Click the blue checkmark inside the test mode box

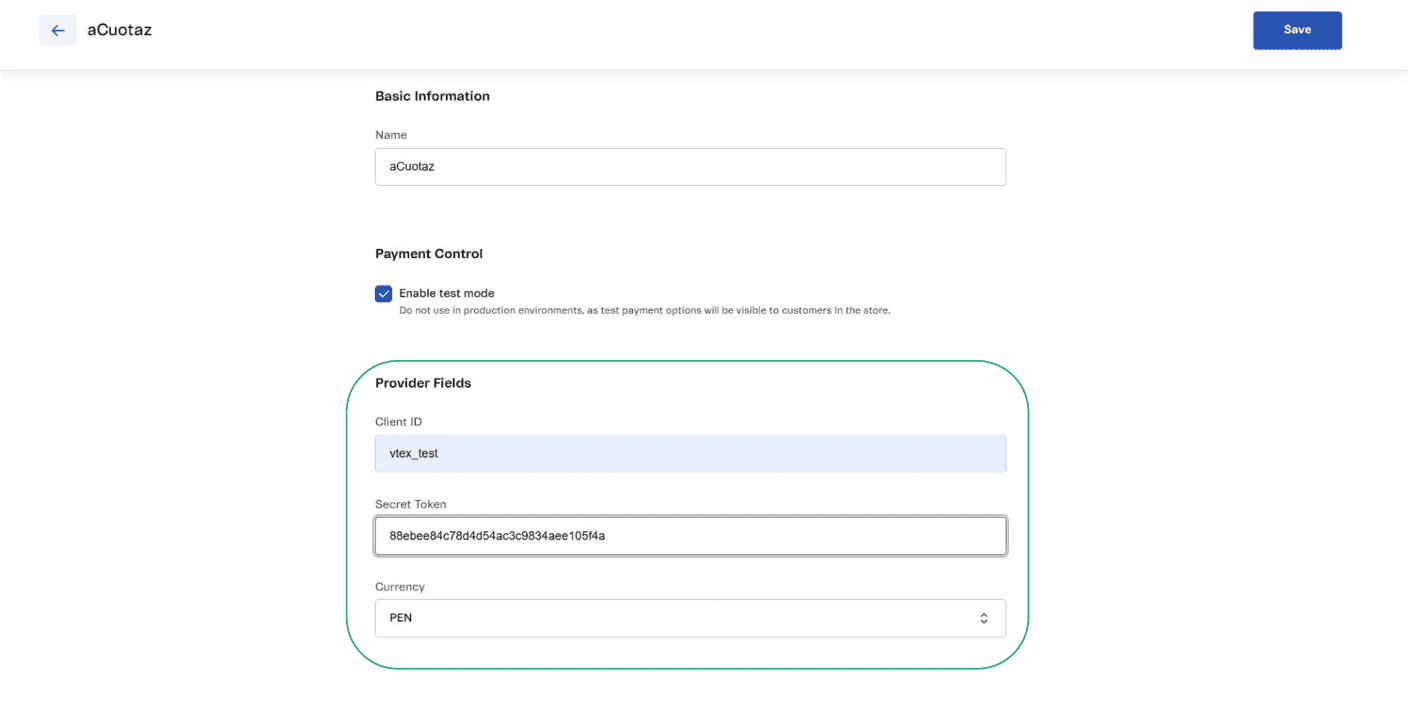pos(383,293)
